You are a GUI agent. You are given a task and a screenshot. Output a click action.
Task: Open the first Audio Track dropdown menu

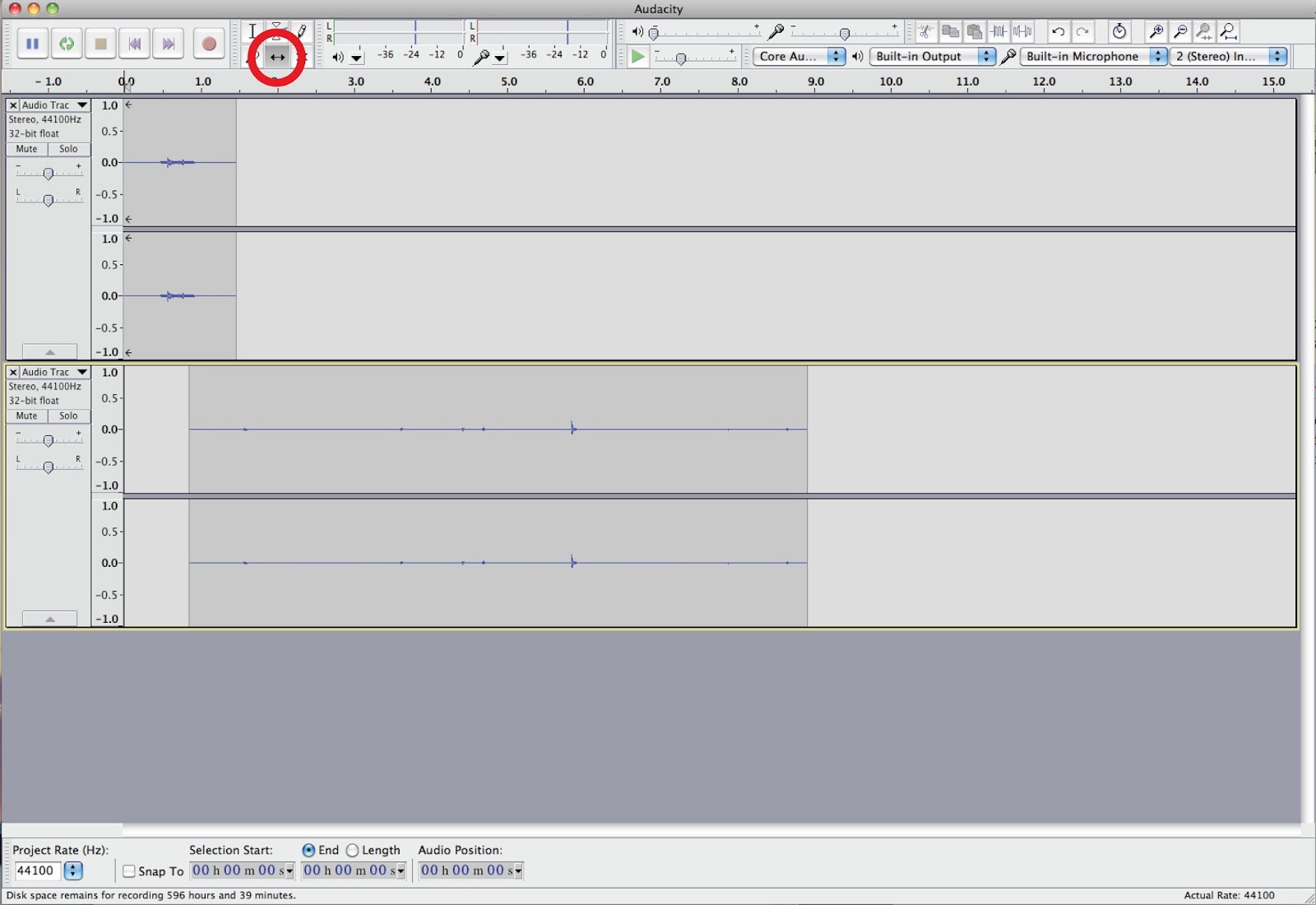(82, 105)
